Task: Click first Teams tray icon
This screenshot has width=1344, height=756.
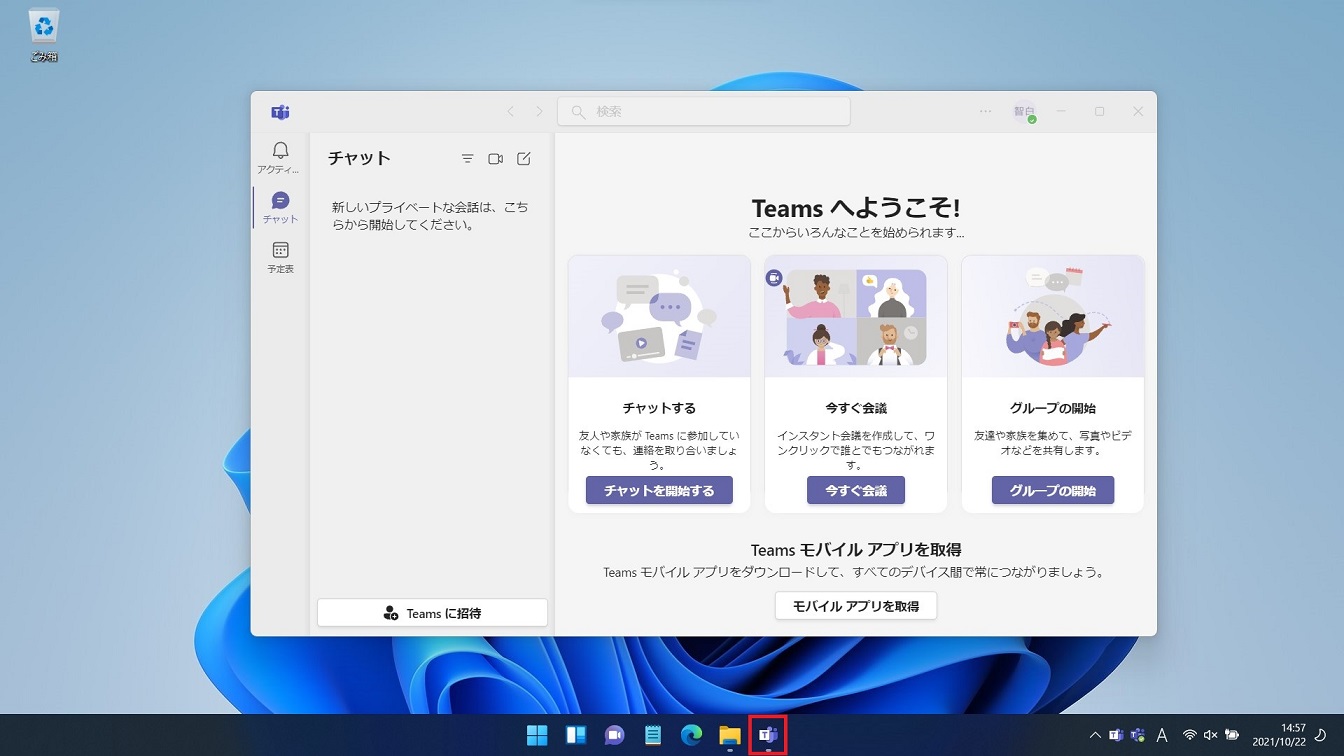Action: point(1116,735)
